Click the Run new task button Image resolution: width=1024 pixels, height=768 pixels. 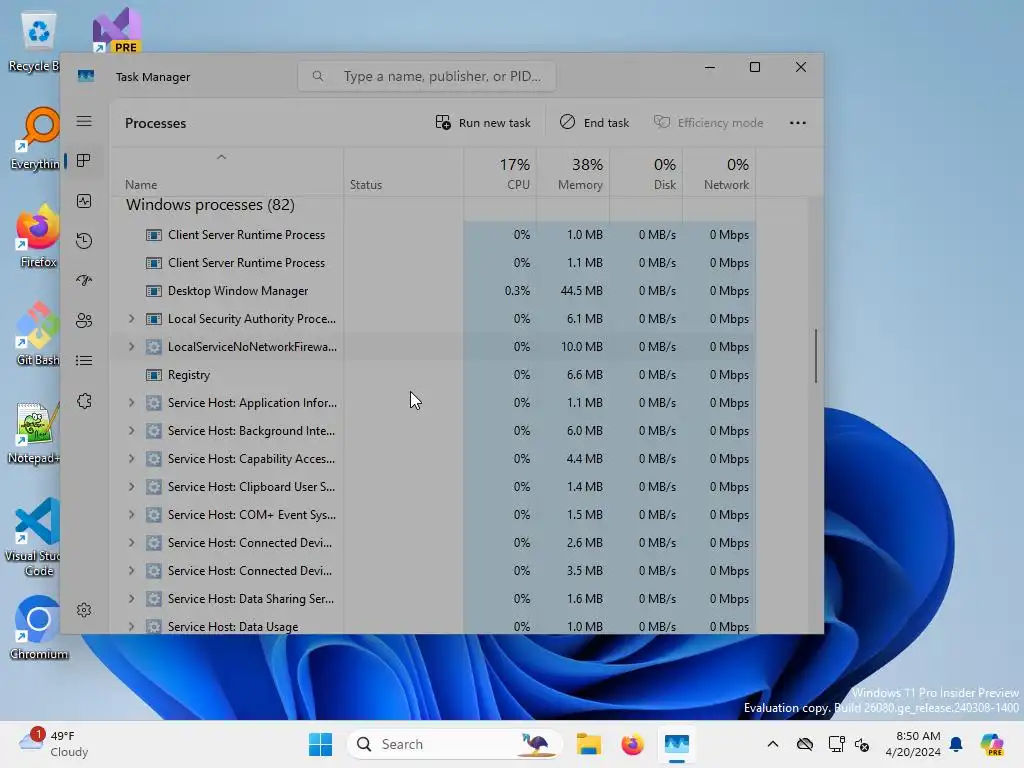click(x=483, y=123)
